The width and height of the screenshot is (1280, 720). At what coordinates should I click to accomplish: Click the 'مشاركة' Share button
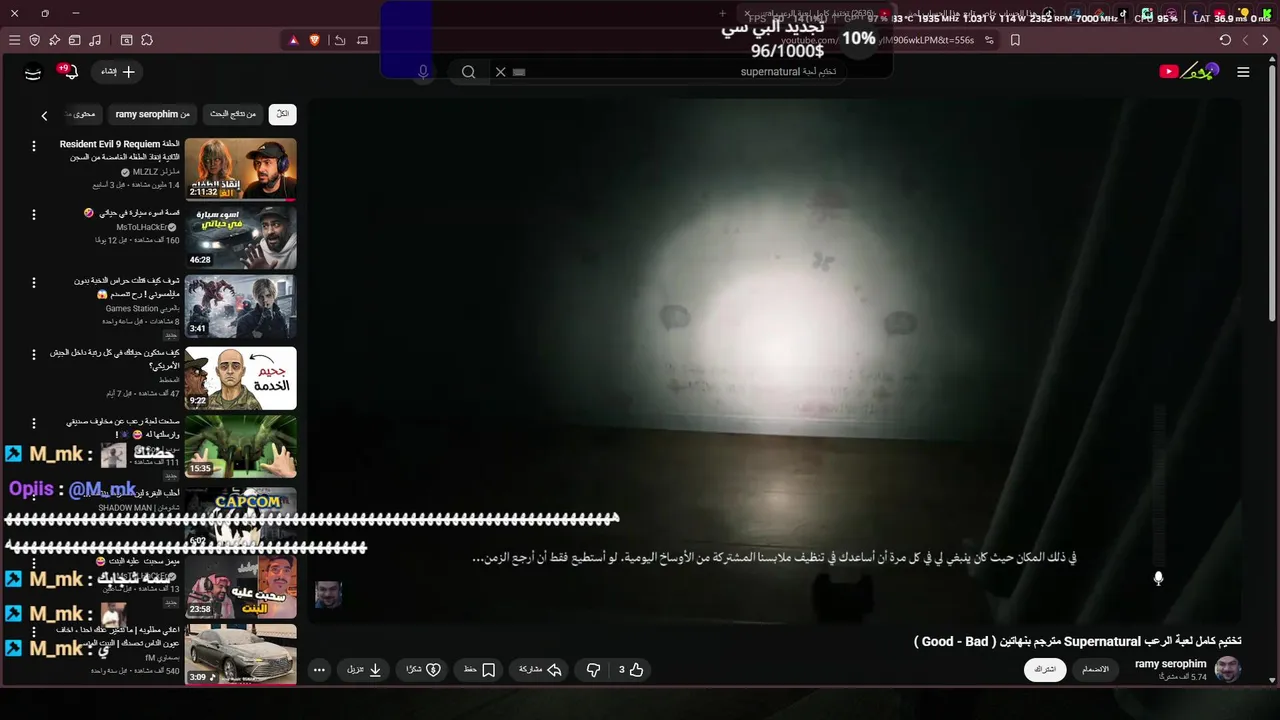pyautogui.click(x=539, y=670)
